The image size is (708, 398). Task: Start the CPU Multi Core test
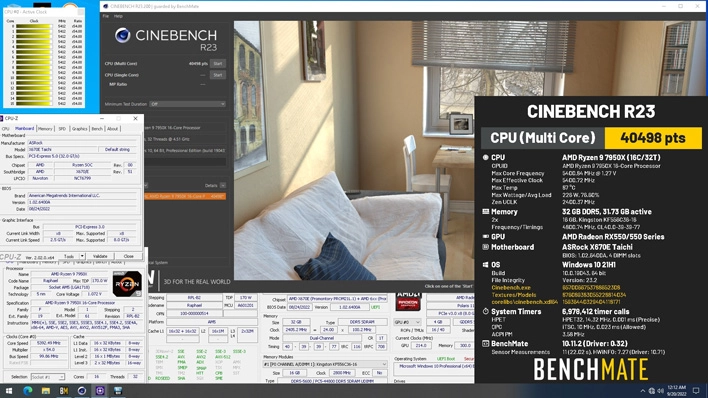pyautogui.click(x=218, y=64)
